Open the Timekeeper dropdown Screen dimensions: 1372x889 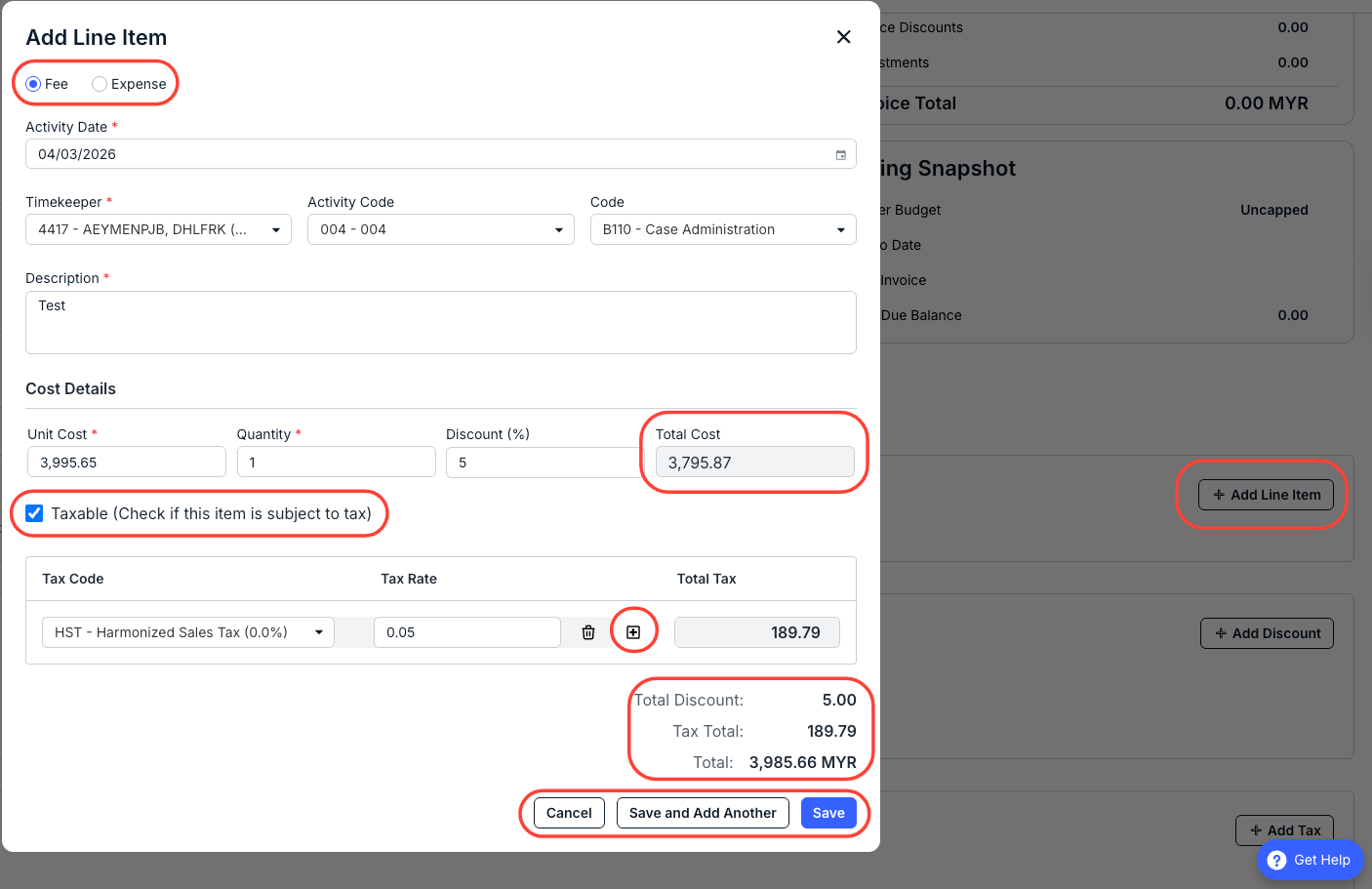tap(158, 229)
